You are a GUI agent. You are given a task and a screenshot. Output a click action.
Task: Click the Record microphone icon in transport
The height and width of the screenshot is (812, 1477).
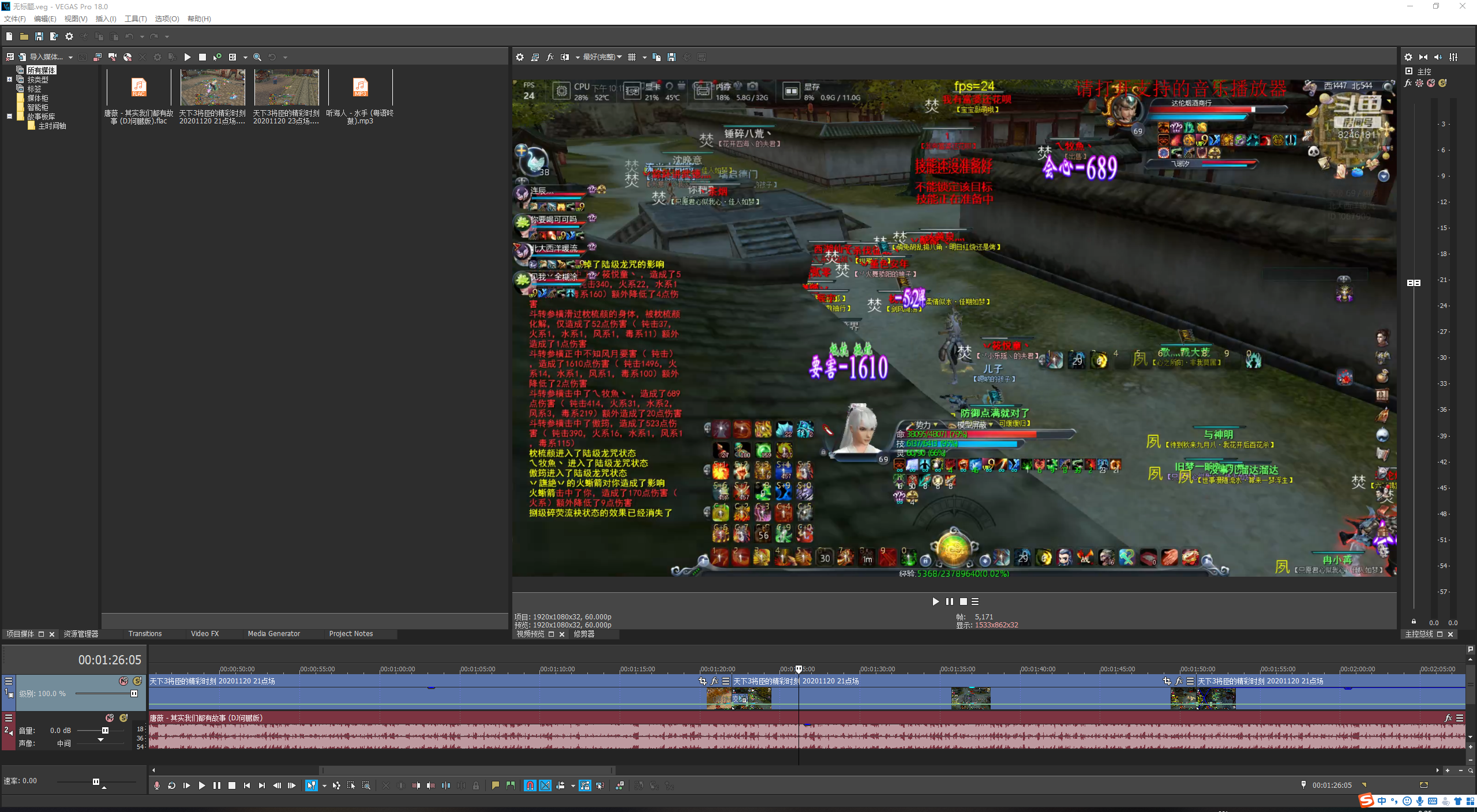[157, 785]
